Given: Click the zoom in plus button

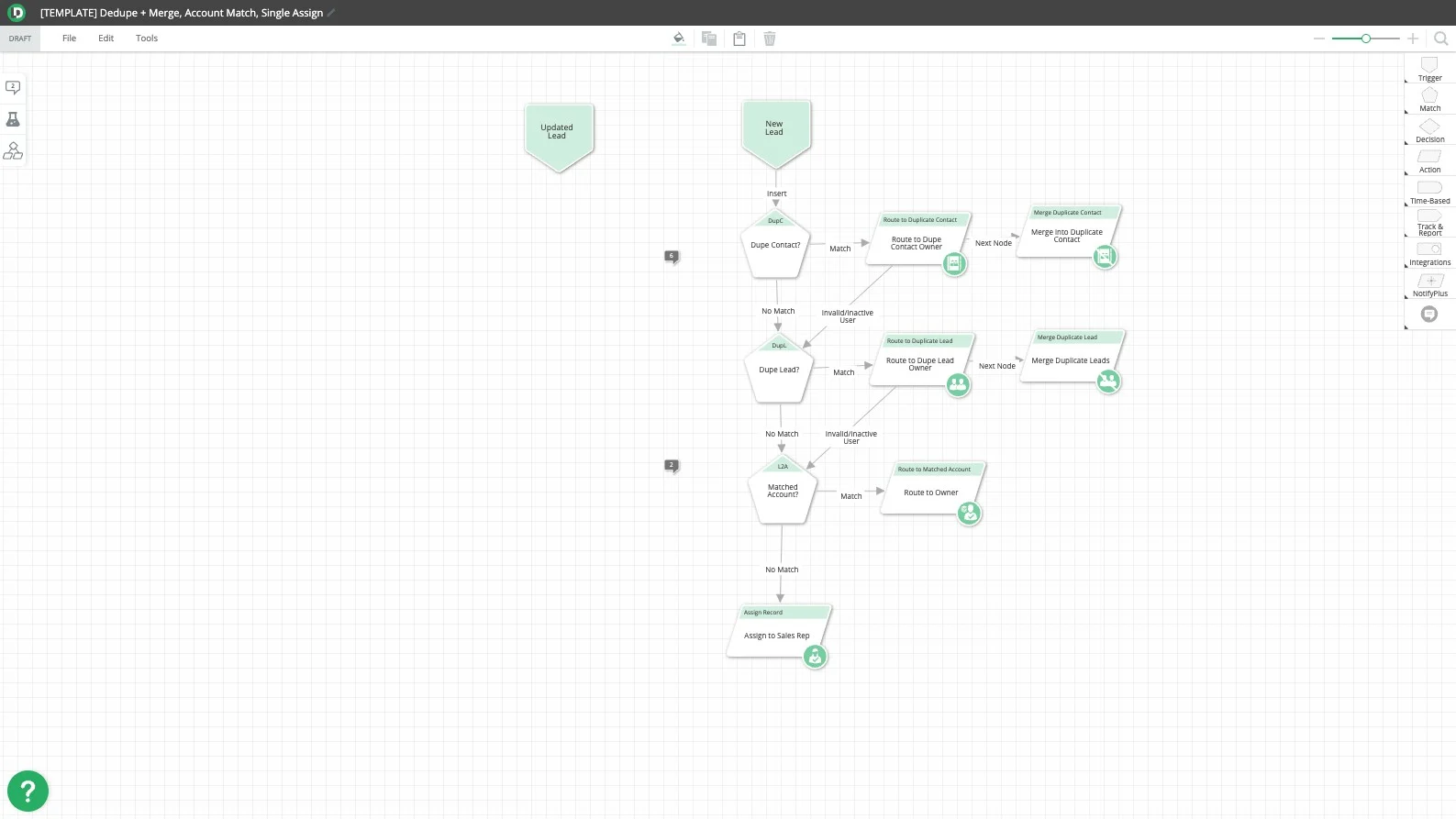Looking at the screenshot, I should click(x=1413, y=39).
